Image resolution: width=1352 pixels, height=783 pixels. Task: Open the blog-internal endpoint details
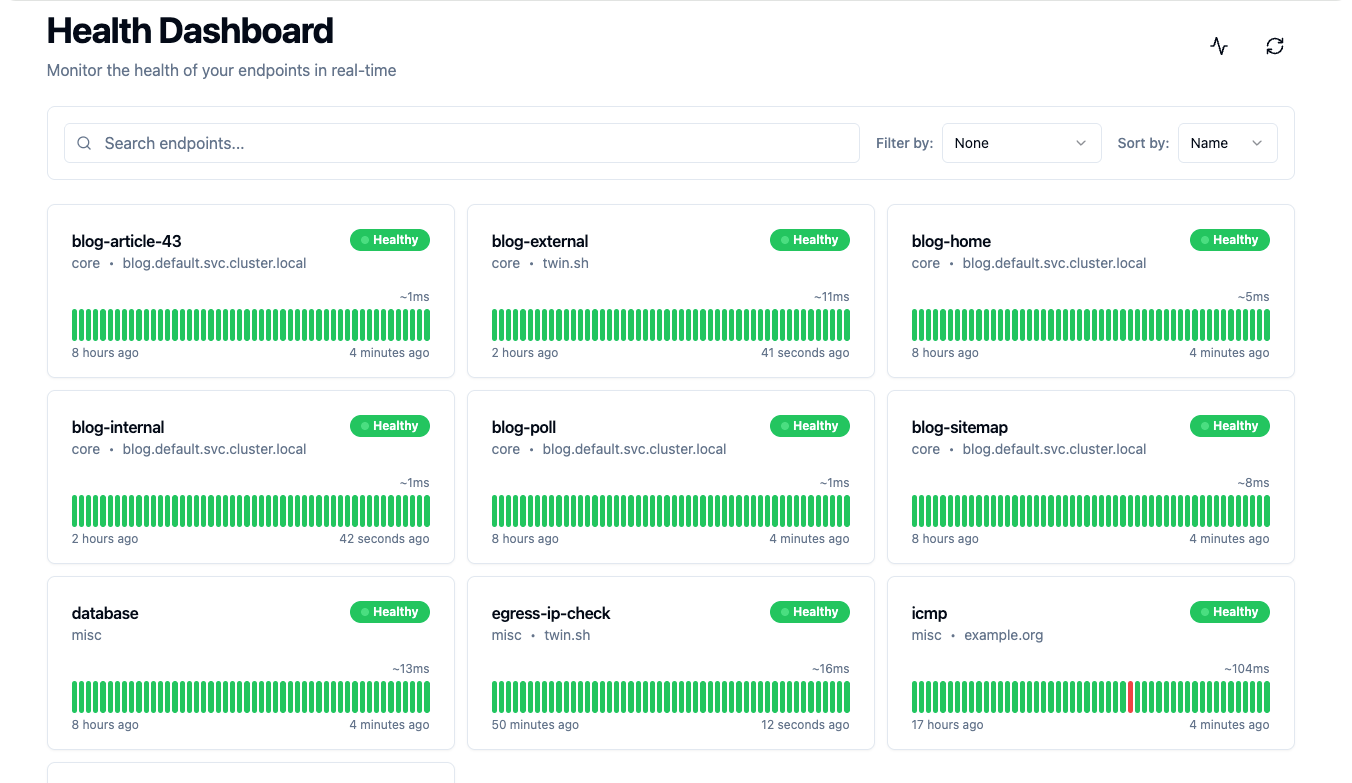pos(118,427)
